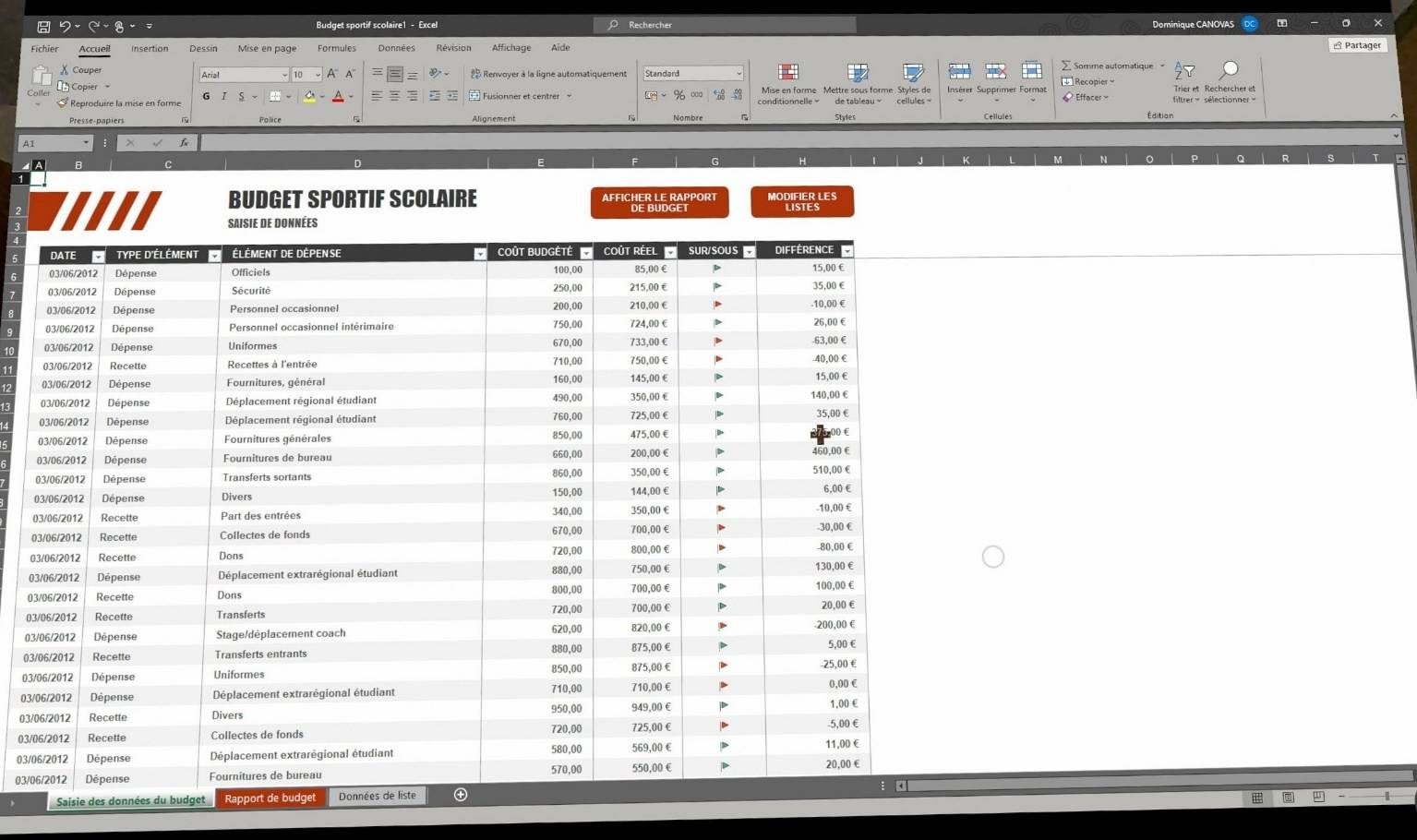Add a new sheet with plus icon
This screenshot has height=840, width=1417.
[461, 795]
